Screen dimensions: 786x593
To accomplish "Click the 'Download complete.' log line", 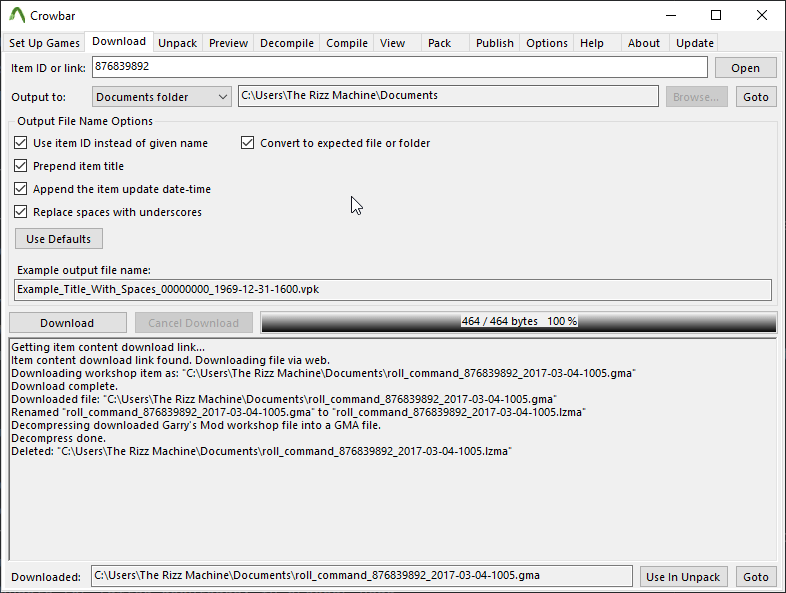I will [x=65, y=386].
